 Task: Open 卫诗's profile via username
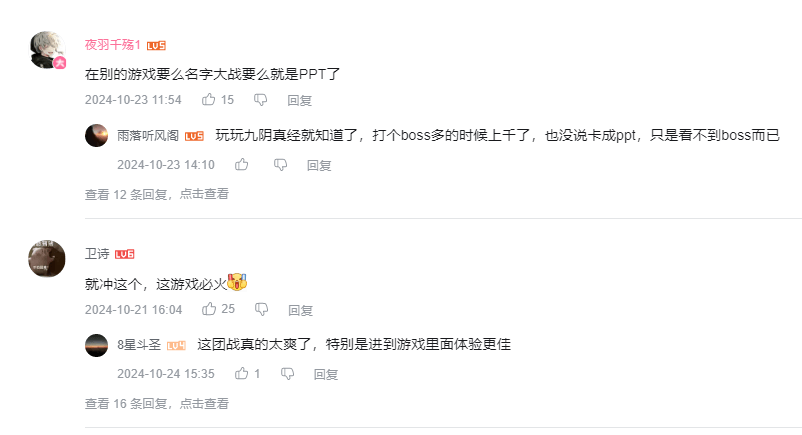pos(97,254)
